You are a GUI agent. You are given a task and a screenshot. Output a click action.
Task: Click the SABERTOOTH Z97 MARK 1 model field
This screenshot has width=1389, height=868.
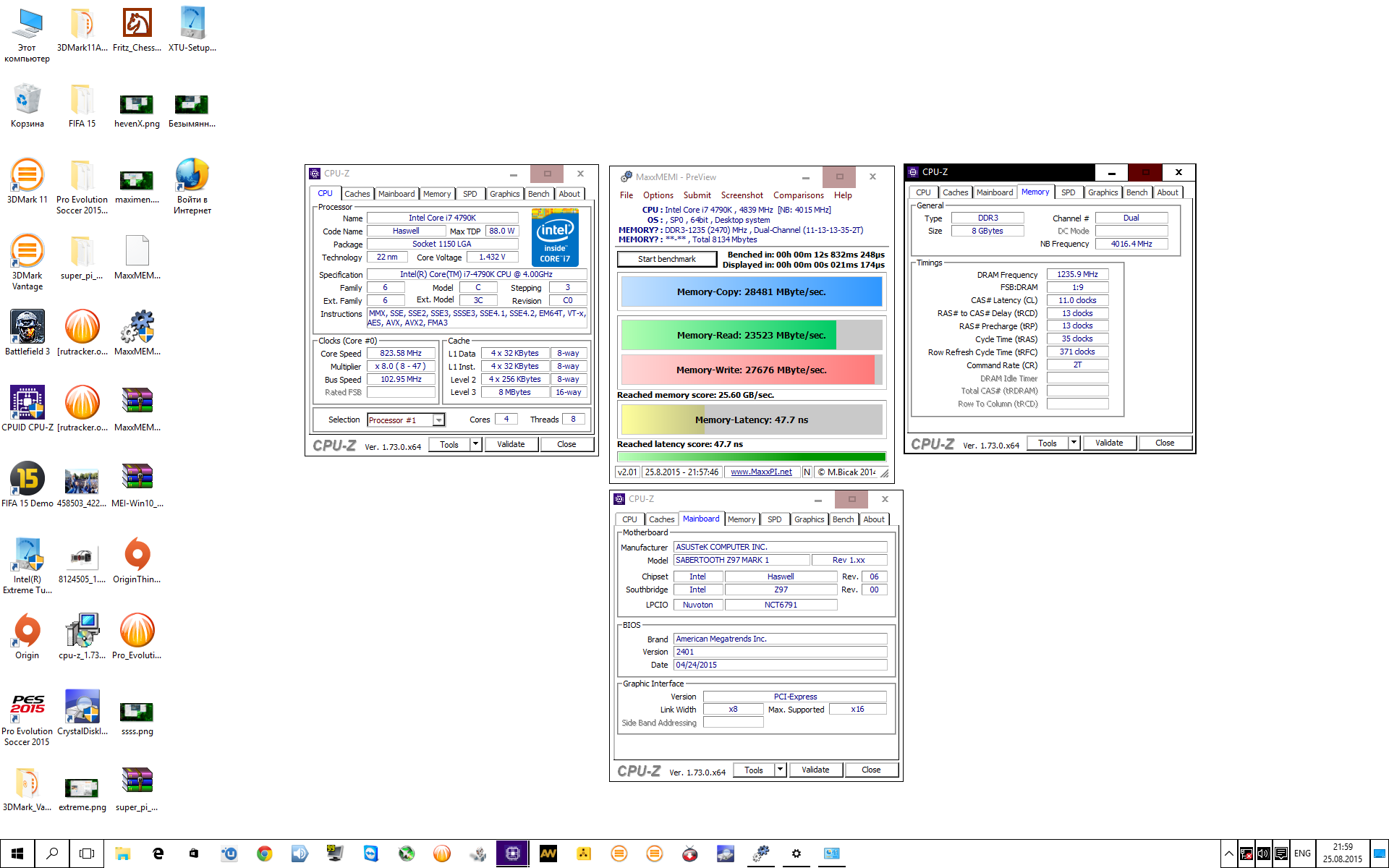tap(742, 560)
